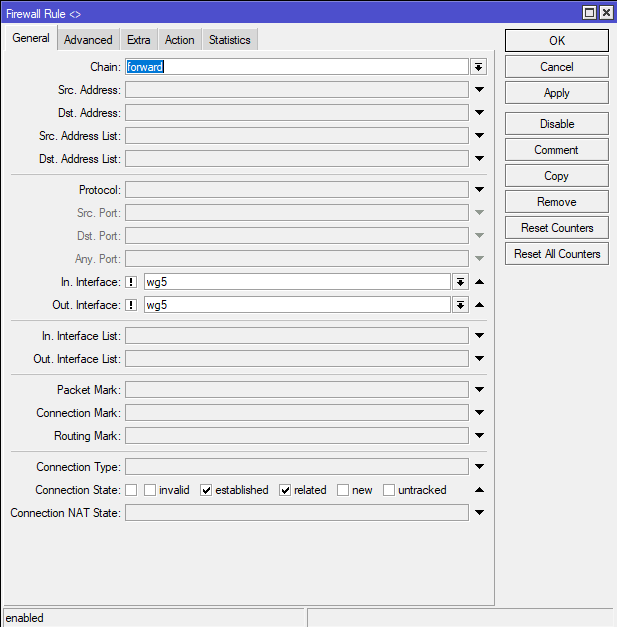The width and height of the screenshot is (617, 627).
Task: Click the Cancel button
Action: coord(557,66)
